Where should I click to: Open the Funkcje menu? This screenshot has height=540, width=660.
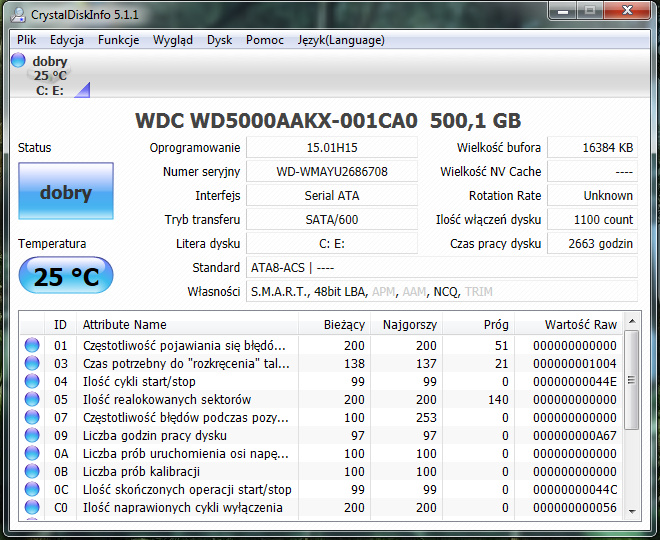(x=118, y=40)
